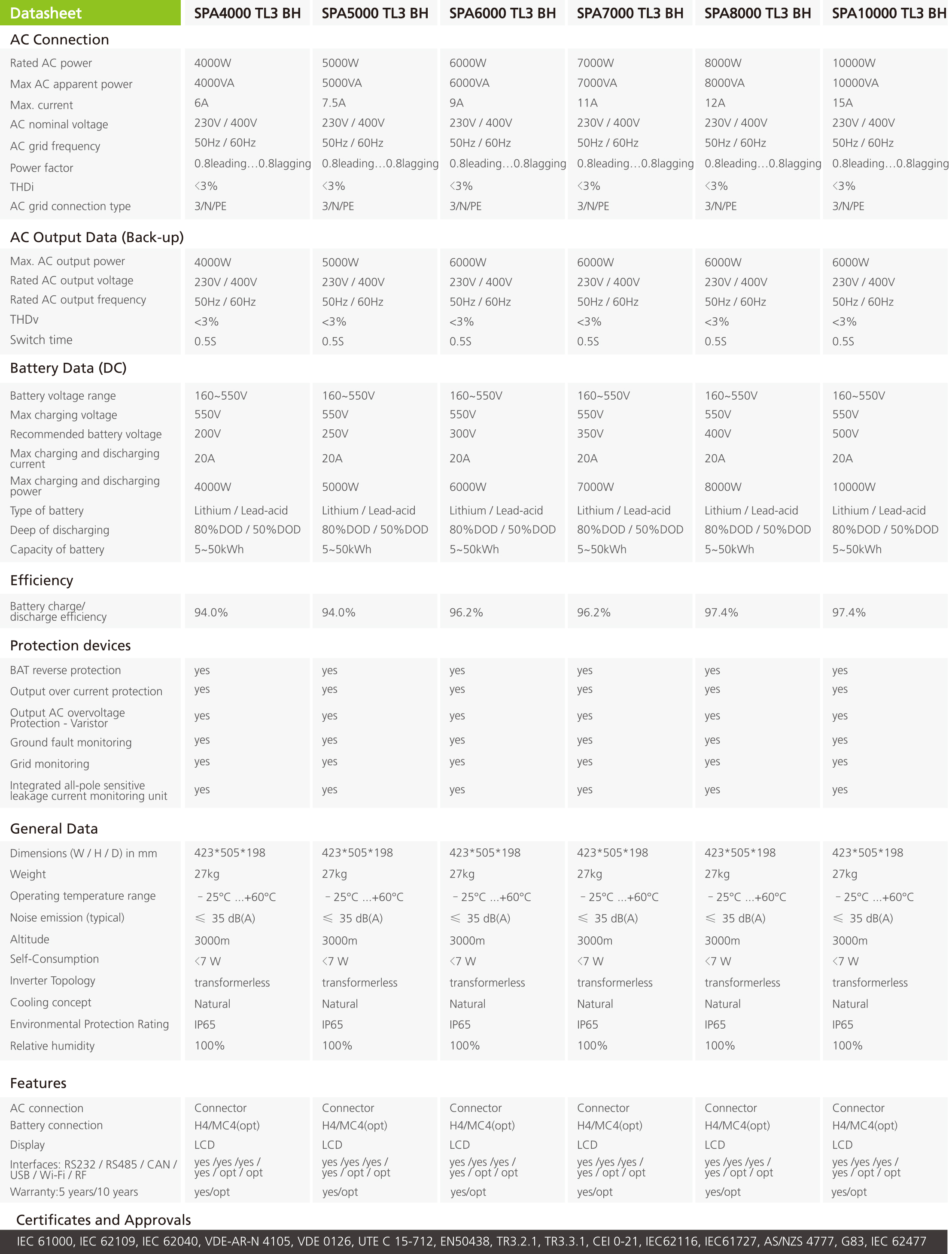Select the Switch time row label
The width and height of the screenshot is (952, 1254).
click(41, 340)
